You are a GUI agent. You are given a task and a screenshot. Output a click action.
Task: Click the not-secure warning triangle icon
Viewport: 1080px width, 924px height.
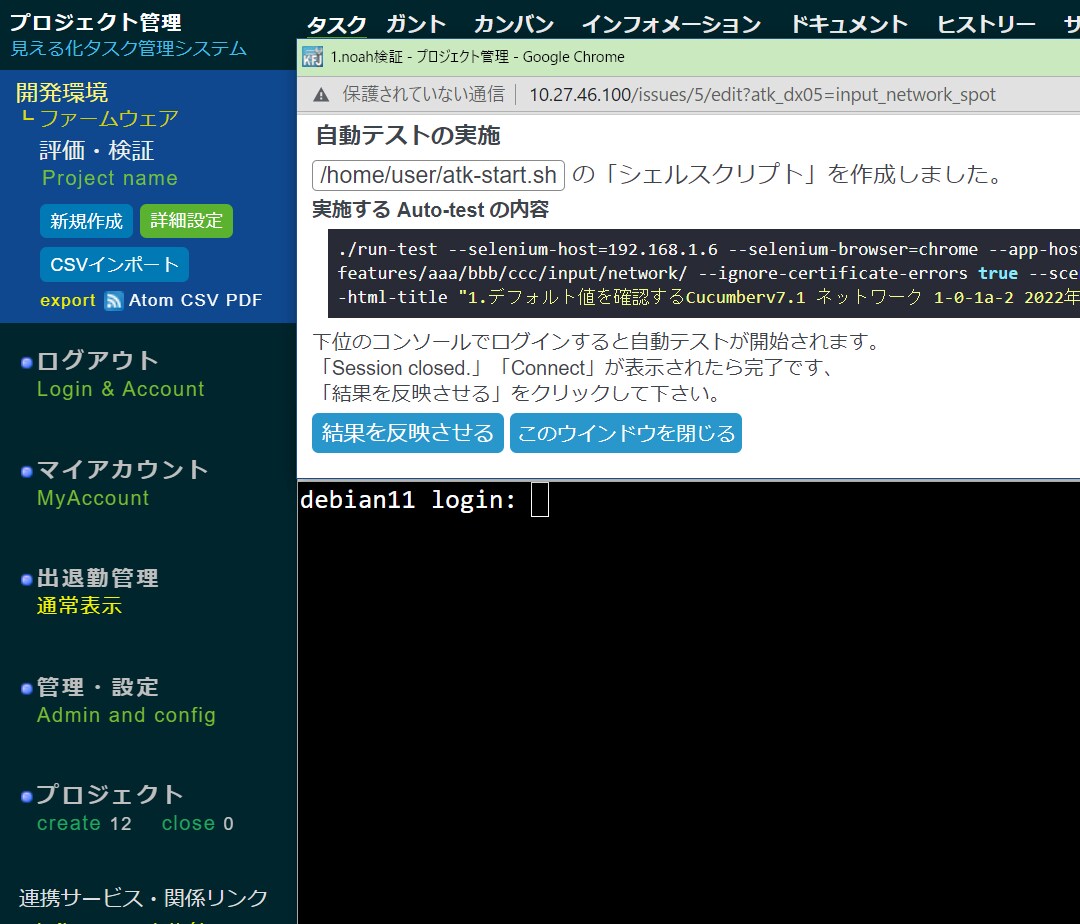click(321, 95)
